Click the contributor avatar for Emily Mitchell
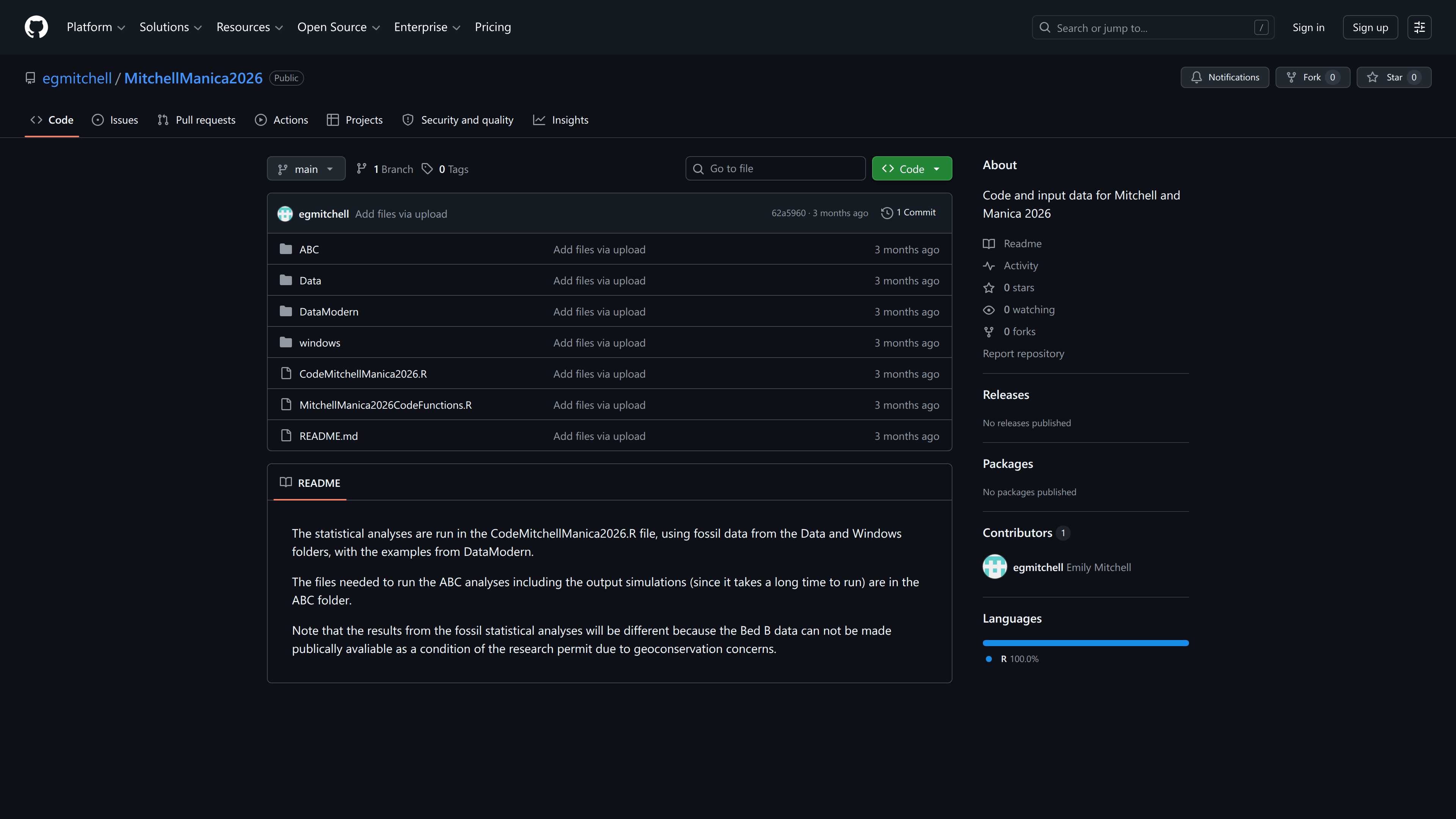Image resolution: width=1456 pixels, height=819 pixels. [x=995, y=567]
